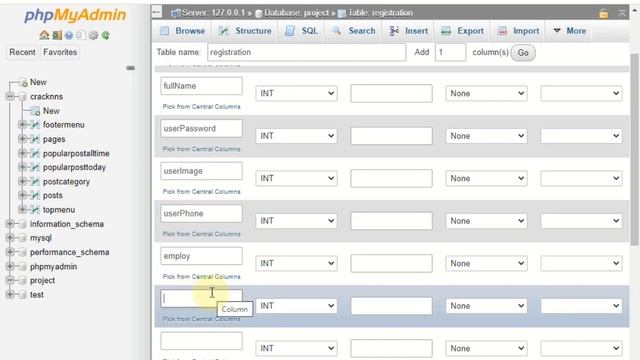Open collation dropdown for userPassword row
The width and height of the screenshot is (640, 360).
[x=581, y=136]
